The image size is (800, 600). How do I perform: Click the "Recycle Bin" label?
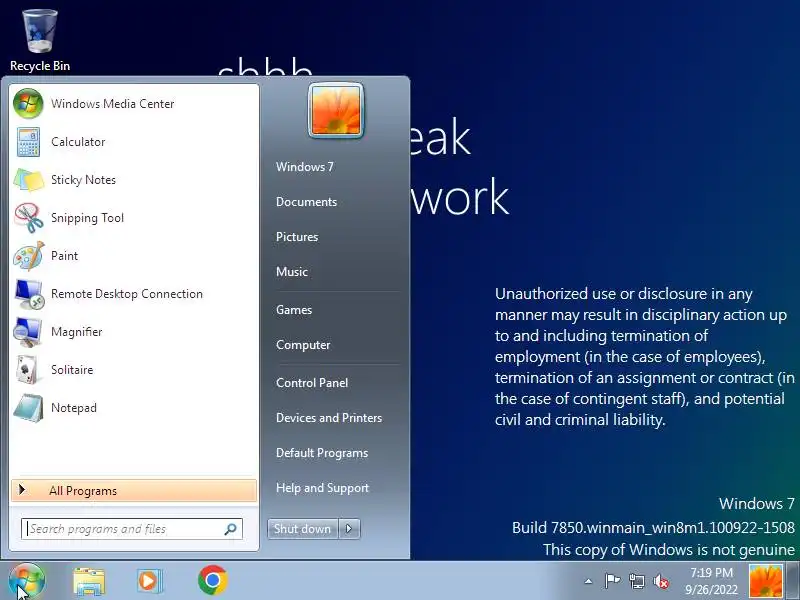click(x=40, y=66)
